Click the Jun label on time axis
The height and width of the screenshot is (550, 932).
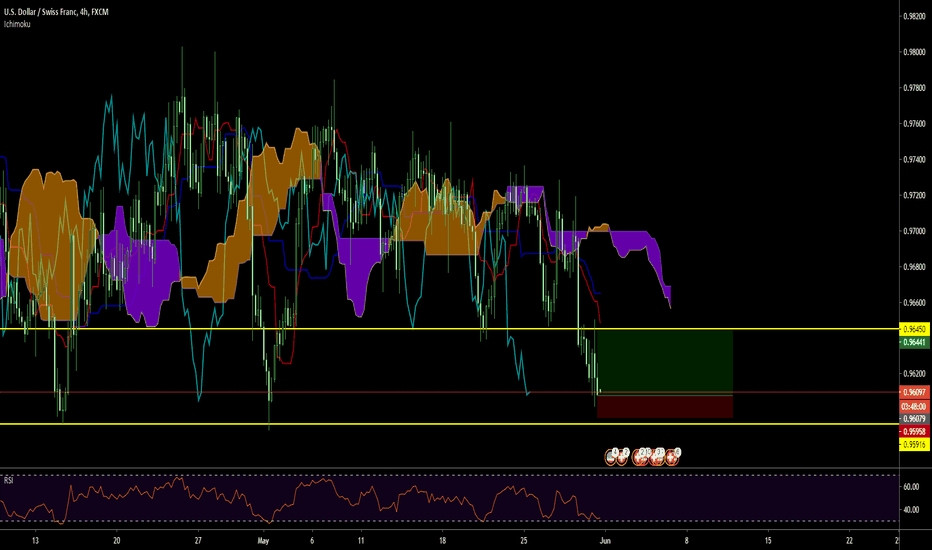pyautogui.click(x=605, y=540)
